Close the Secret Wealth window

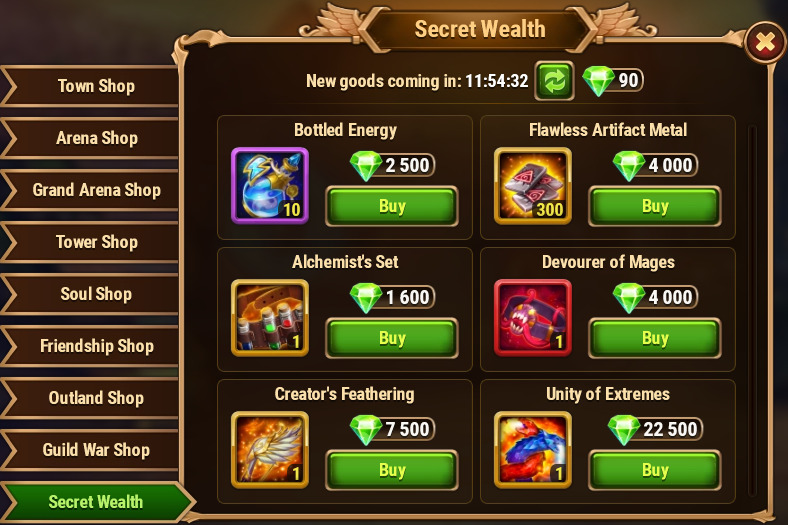[x=764, y=42]
